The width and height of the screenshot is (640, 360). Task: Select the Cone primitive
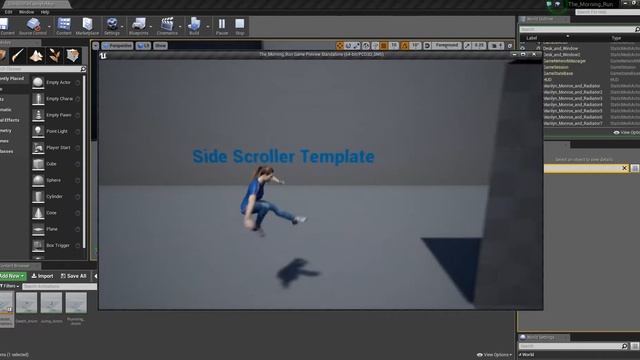56,213
